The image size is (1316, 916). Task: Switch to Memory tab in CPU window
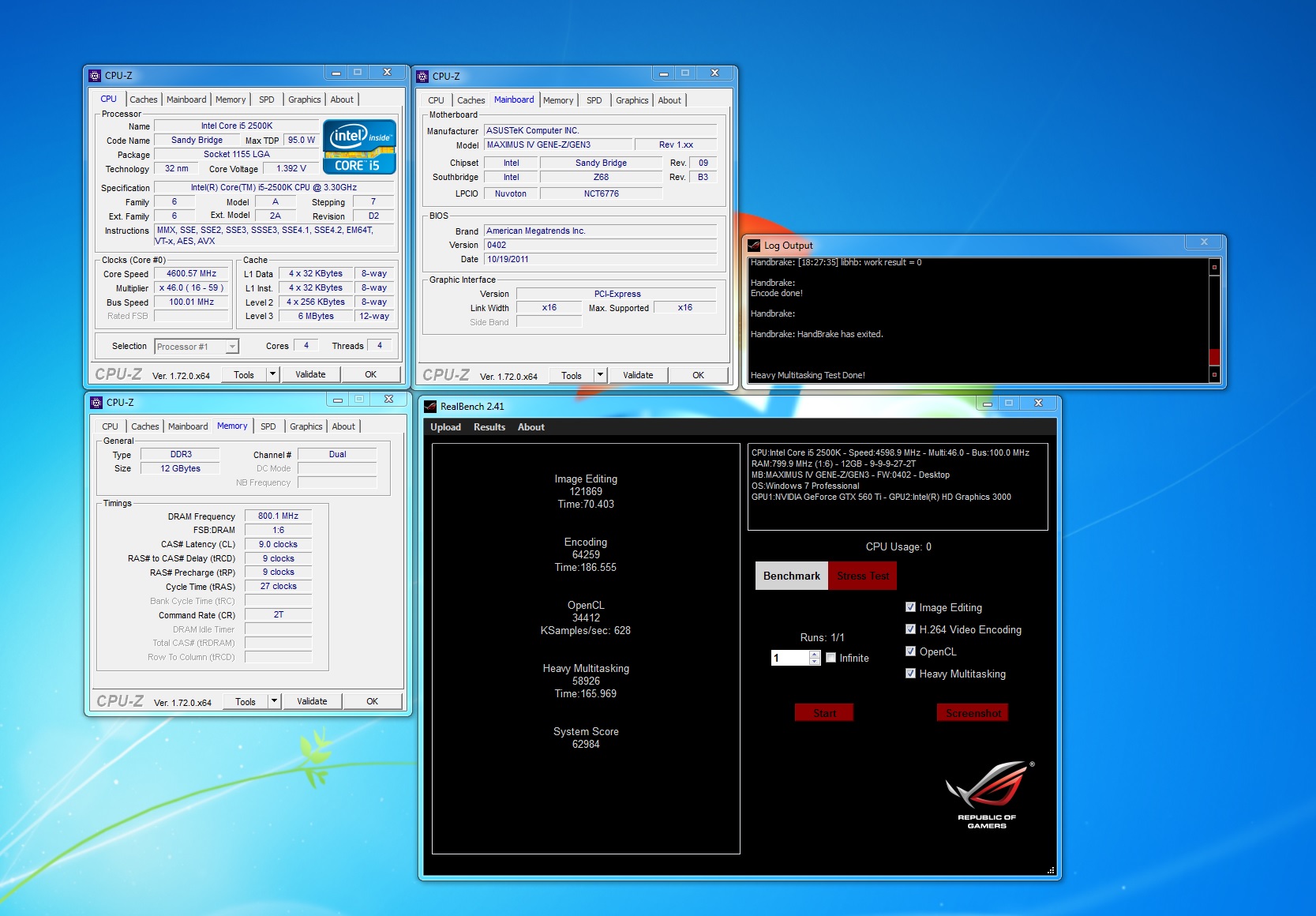pyautogui.click(x=231, y=99)
